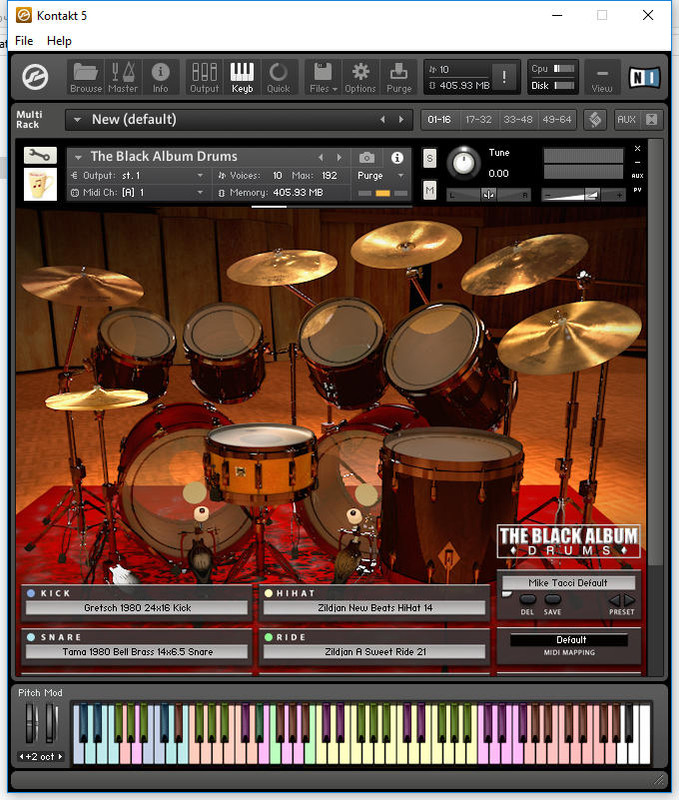Click the pan slider between L and R
The height and width of the screenshot is (800, 679).
(488, 195)
